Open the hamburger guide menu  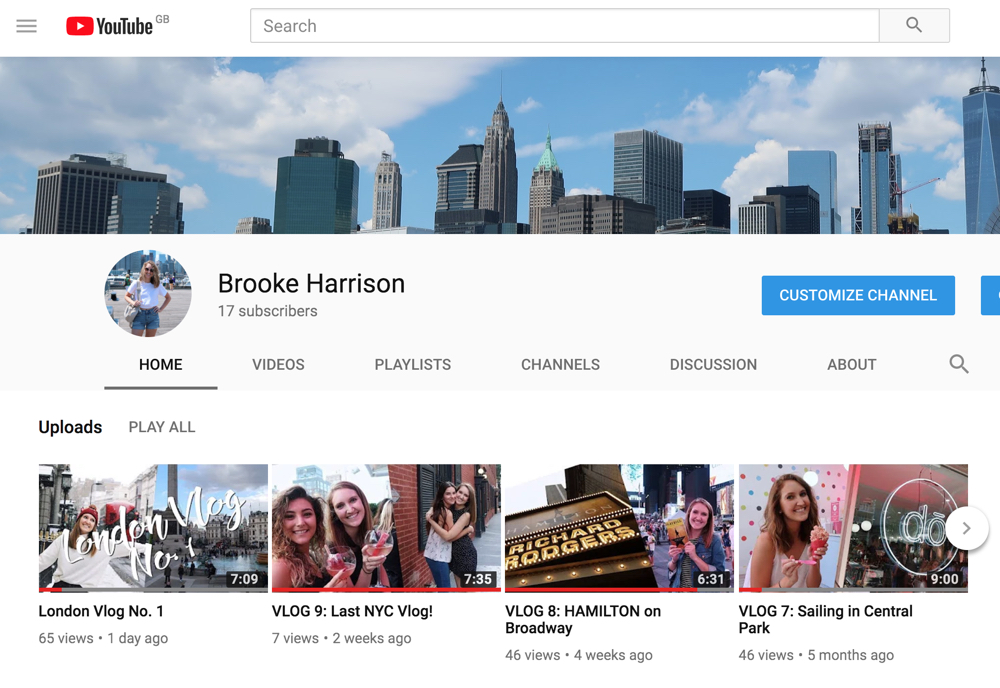[x=26, y=26]
